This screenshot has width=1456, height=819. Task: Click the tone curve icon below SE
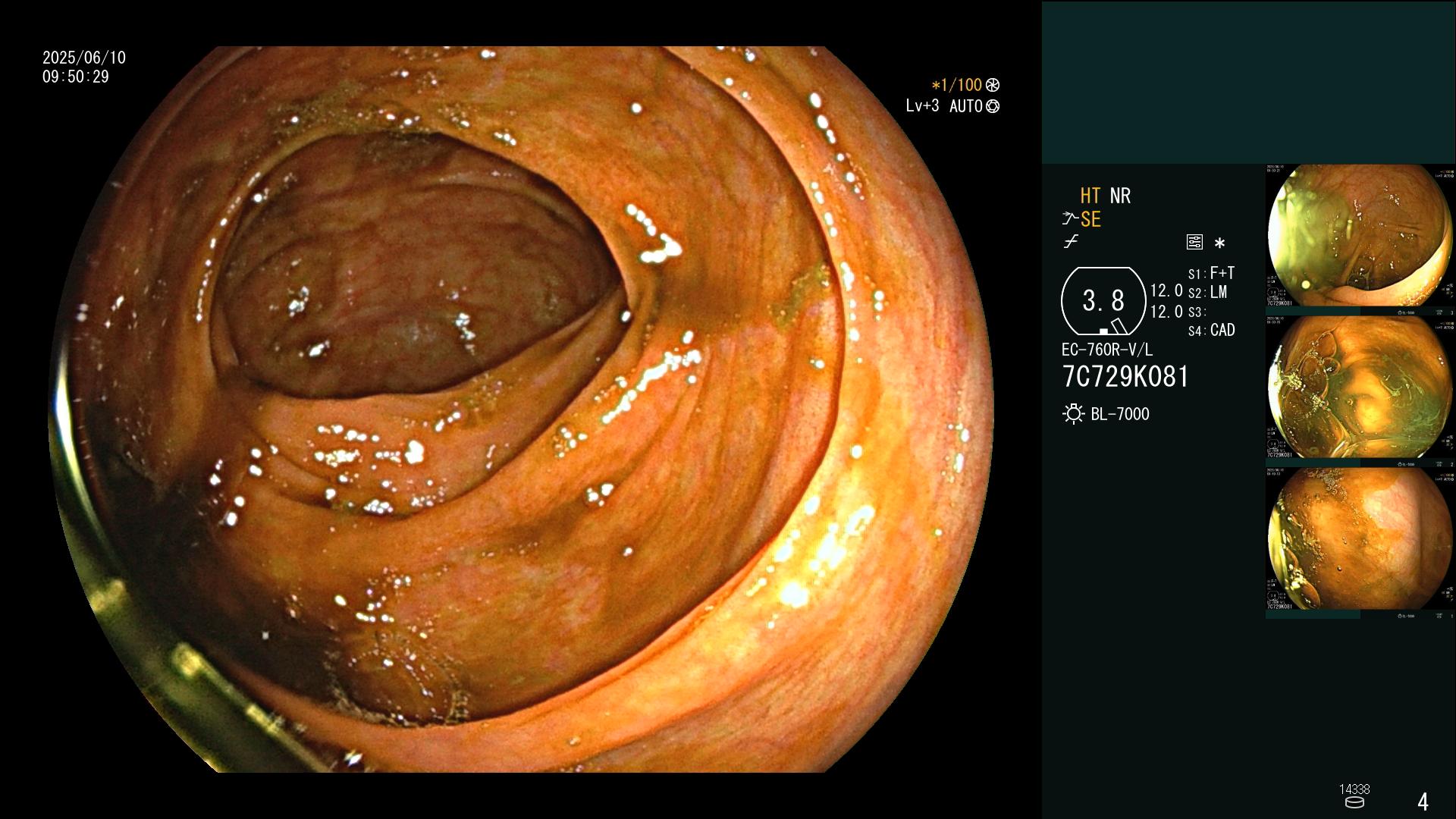pos(1071,242)
